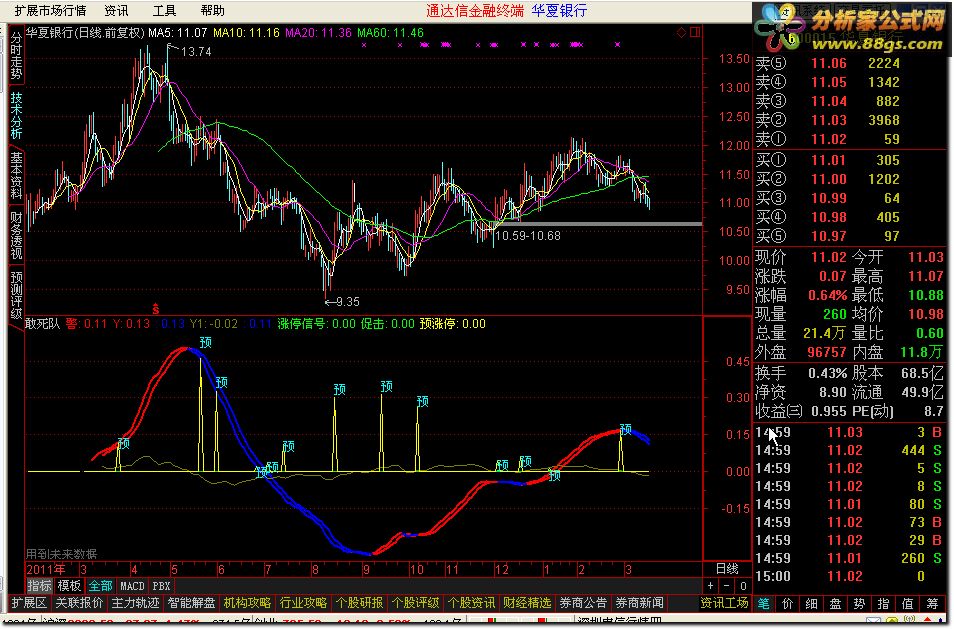Click the MA60: 11.46 indicator label
This screenshot has height=629, width=954.
coord(391,33)
